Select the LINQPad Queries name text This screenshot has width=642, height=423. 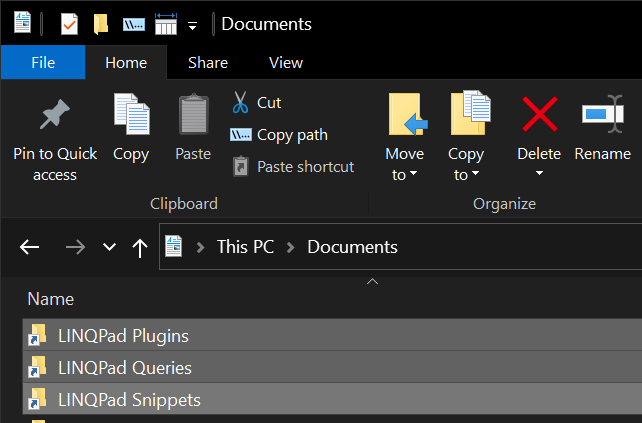click(125, 368)
